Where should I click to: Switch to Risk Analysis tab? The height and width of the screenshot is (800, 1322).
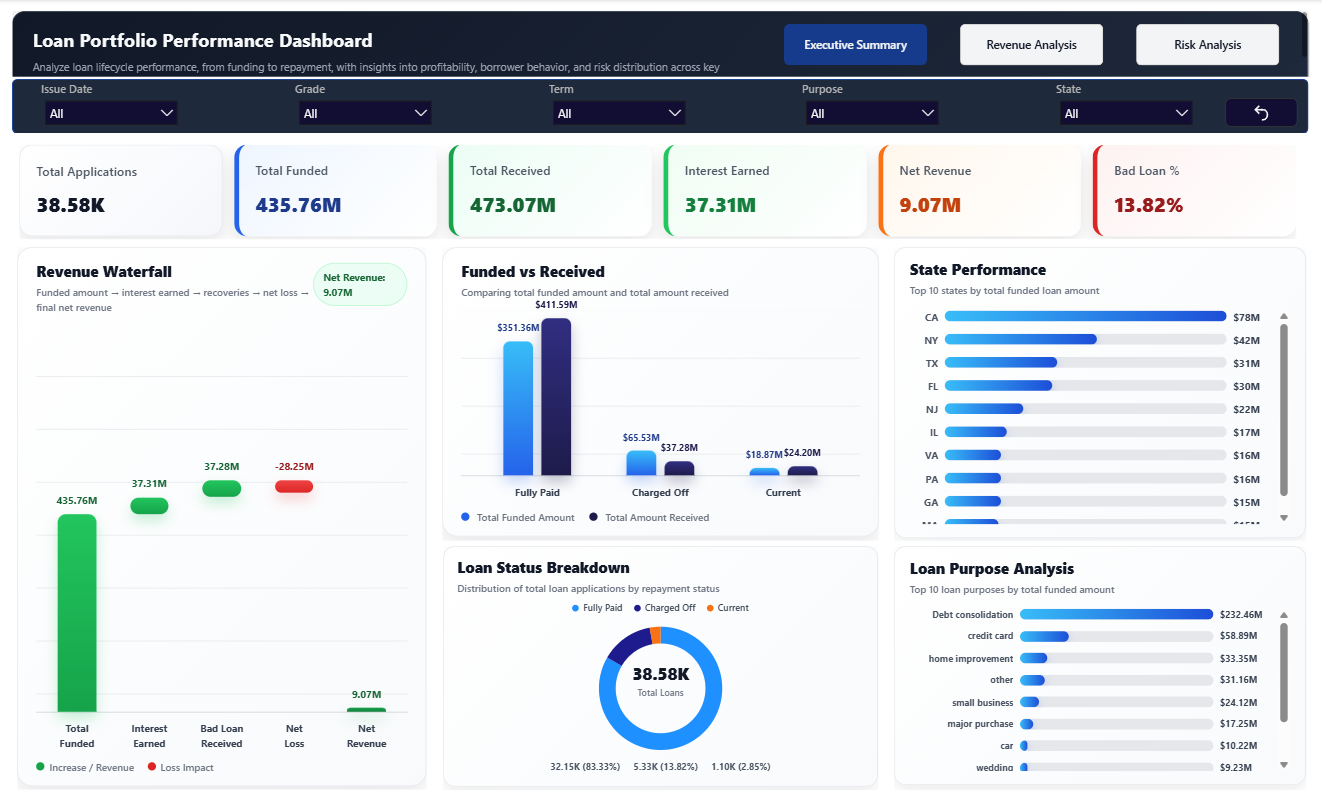(1207, 45)
